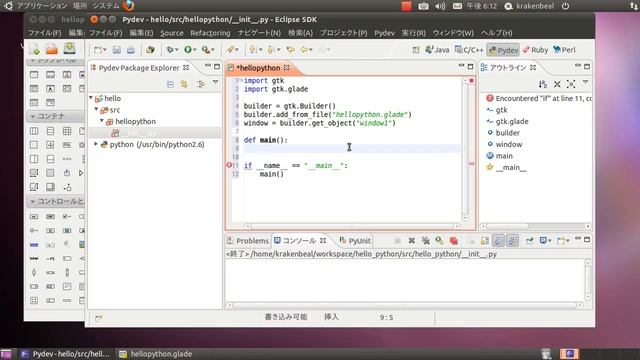Collapse the src folder node
Image resolution: width=640 pixels, height=360 pixels.
pyautogui.click(x=97, y=109)
